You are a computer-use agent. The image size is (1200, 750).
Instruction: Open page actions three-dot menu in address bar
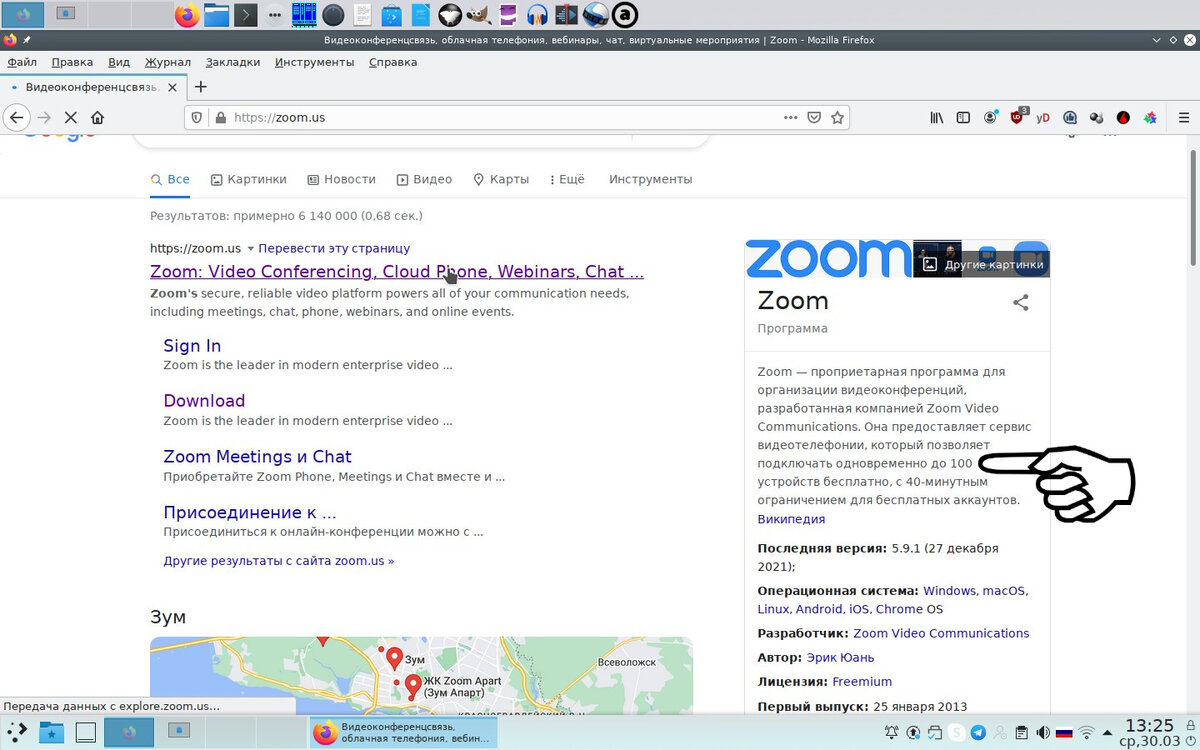point(791,117)
